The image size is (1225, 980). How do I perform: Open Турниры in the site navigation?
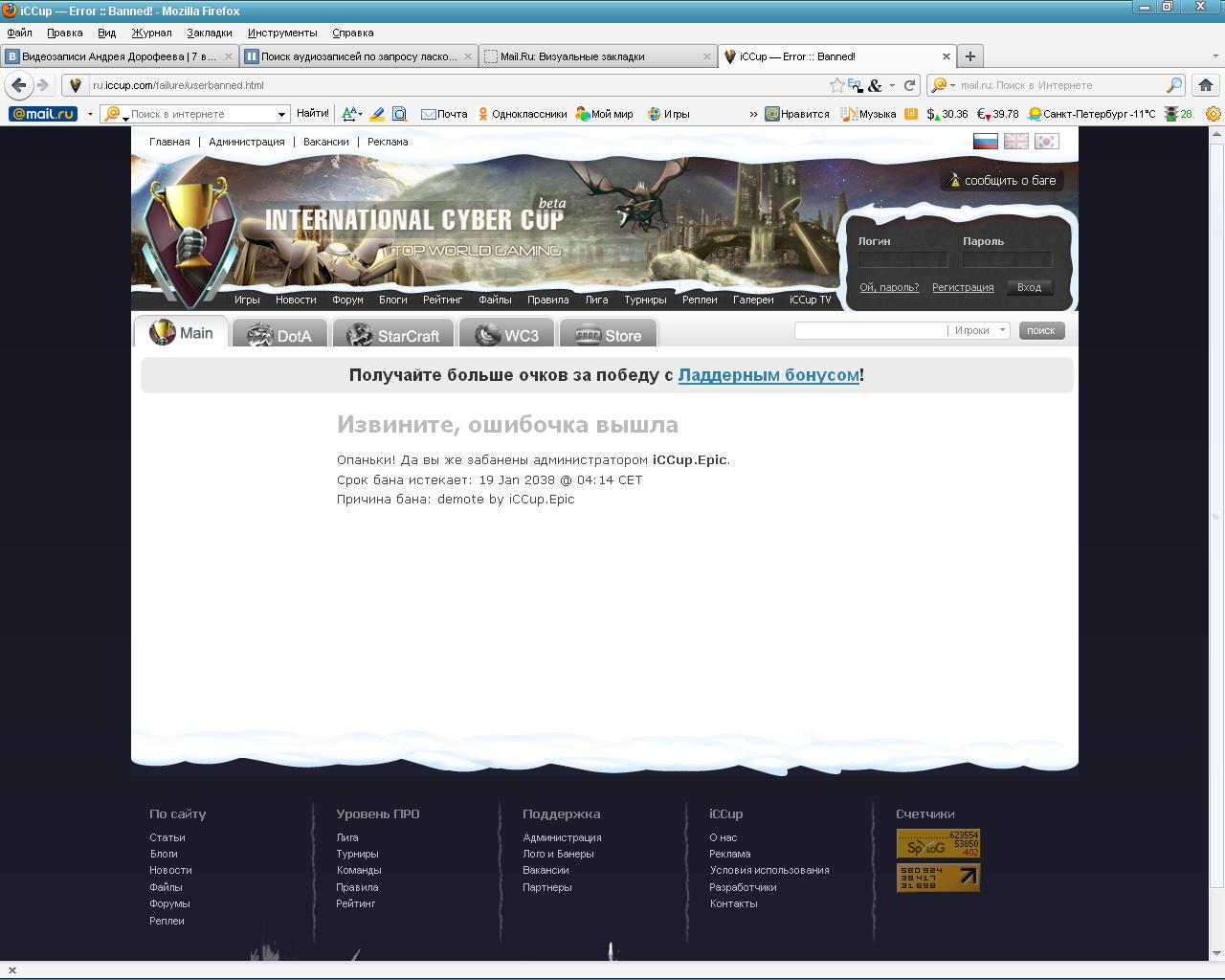(645, 300)
